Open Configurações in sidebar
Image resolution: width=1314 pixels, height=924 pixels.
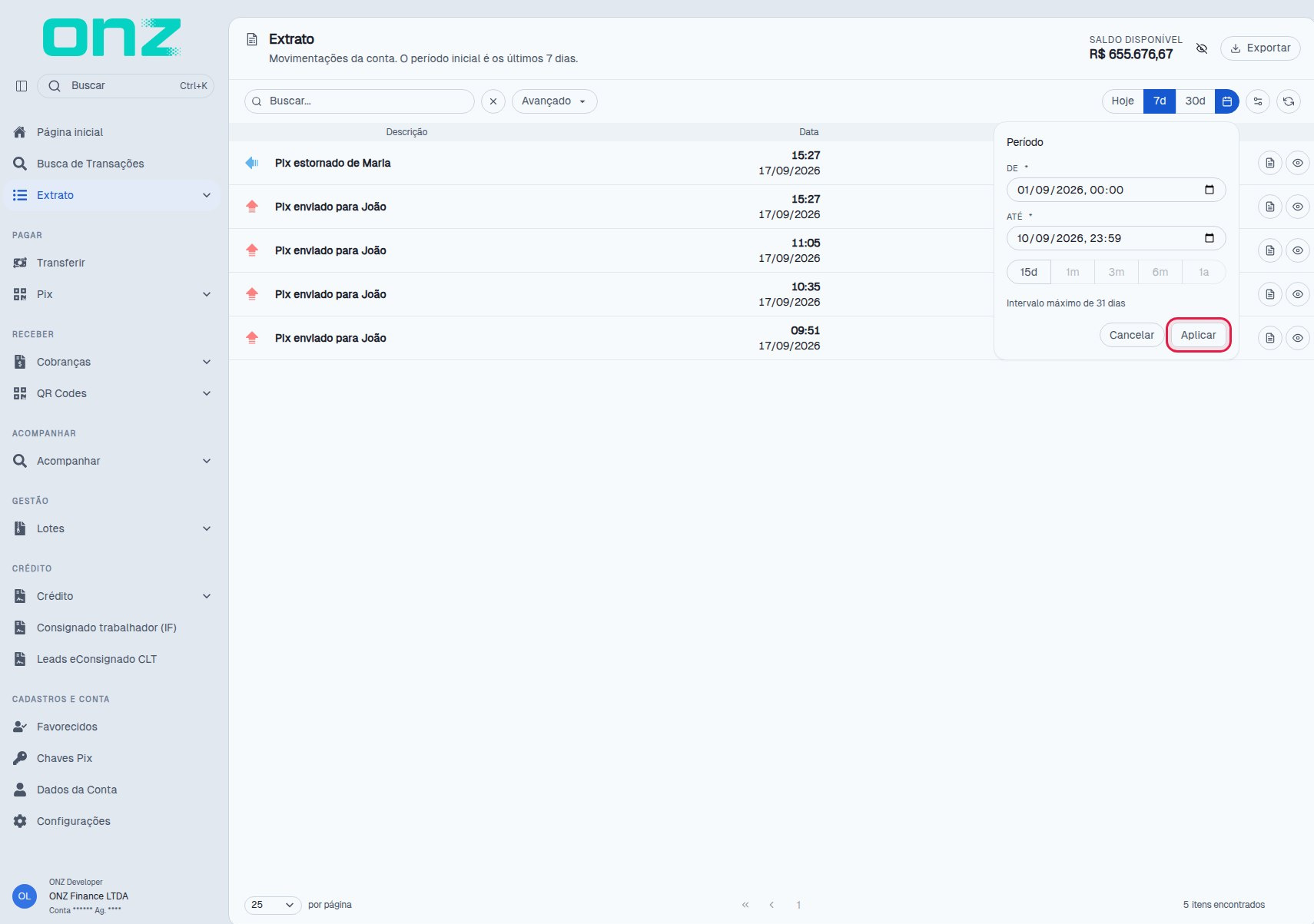click(x=111, y=821)
